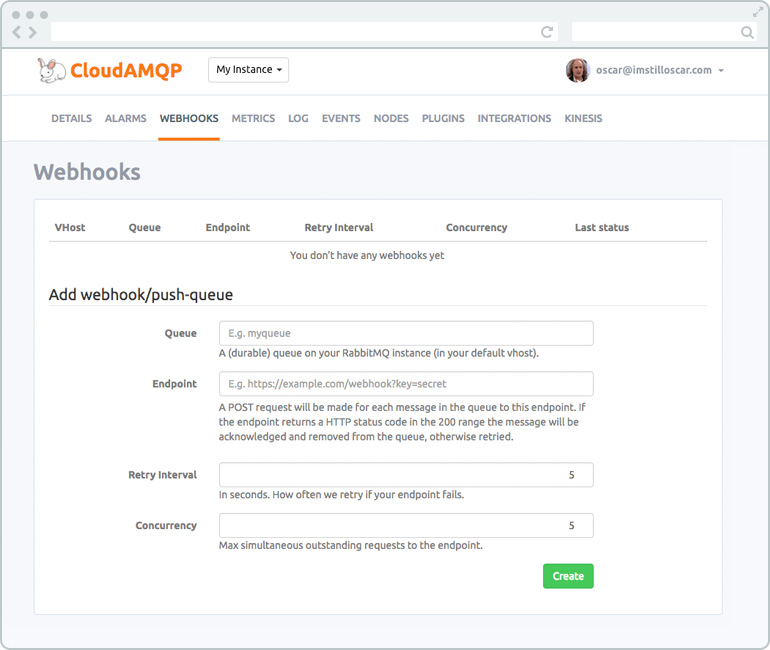Image resolution: width=770 pixels, height=650 pixels.
Task: Click the Webhooks page heading
Action: 87,172
